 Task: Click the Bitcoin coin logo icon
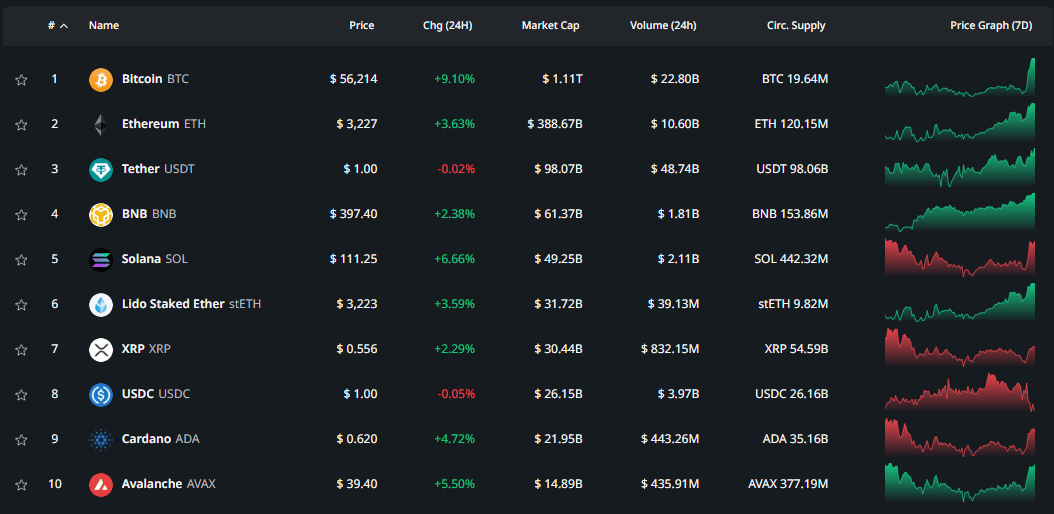click(101, 79)
